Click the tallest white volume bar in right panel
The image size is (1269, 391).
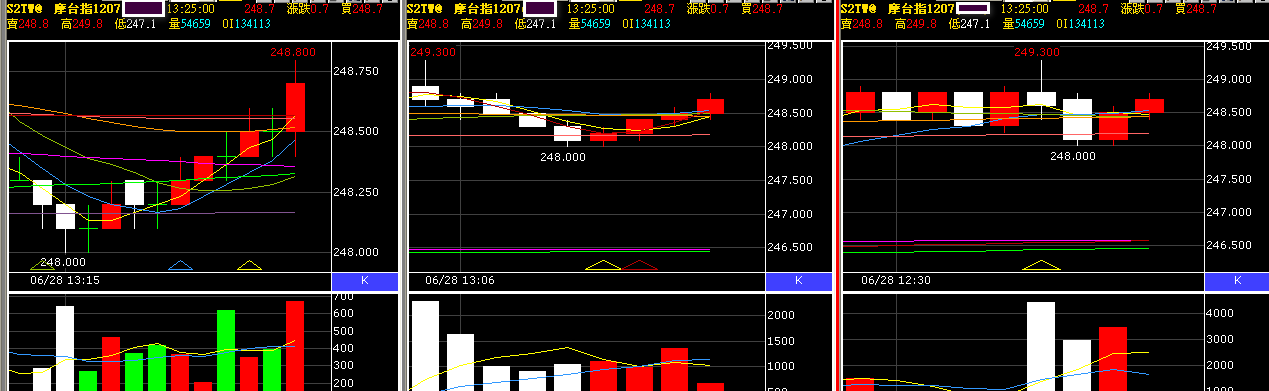1041,346
